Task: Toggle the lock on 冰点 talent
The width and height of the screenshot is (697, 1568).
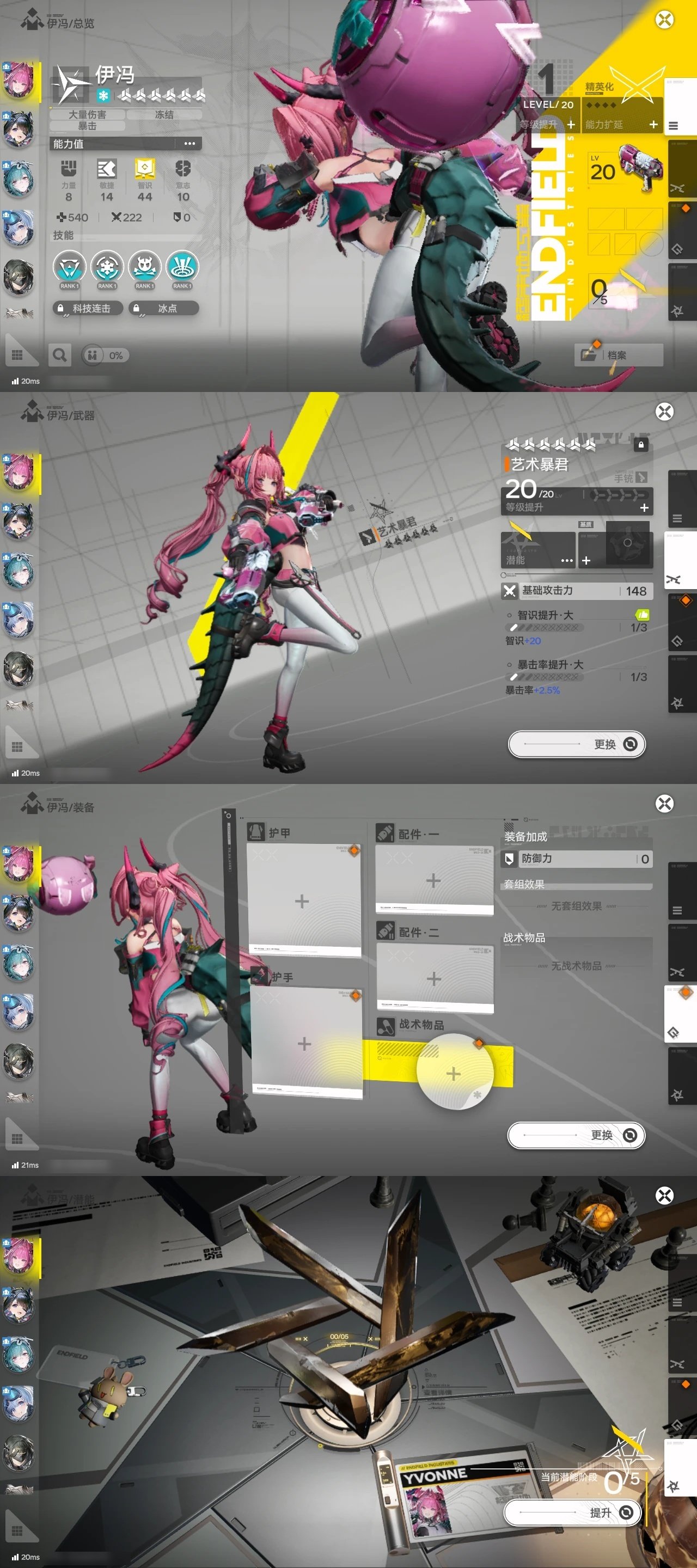Action: click(136, 309)
